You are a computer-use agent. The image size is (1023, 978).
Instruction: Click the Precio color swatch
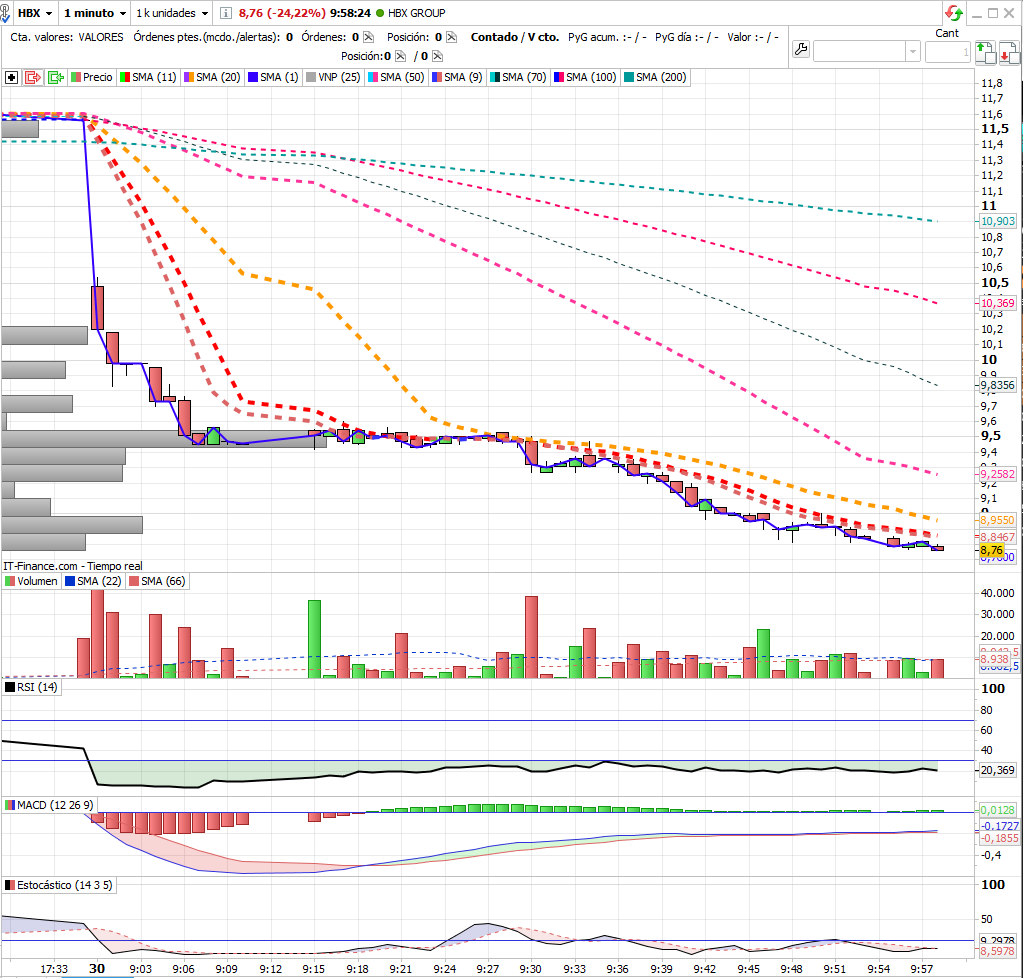(76, 77)
